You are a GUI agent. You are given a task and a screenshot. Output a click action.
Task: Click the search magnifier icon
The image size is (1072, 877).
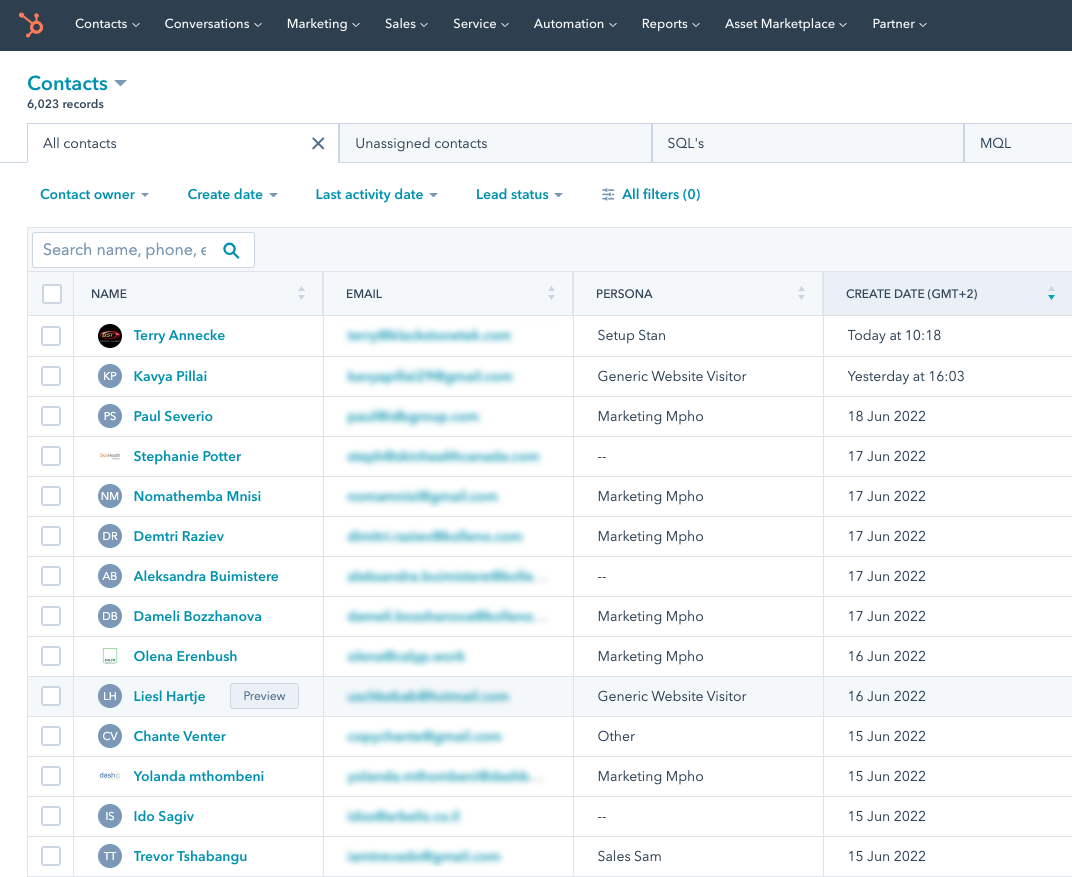click(232, 249)
